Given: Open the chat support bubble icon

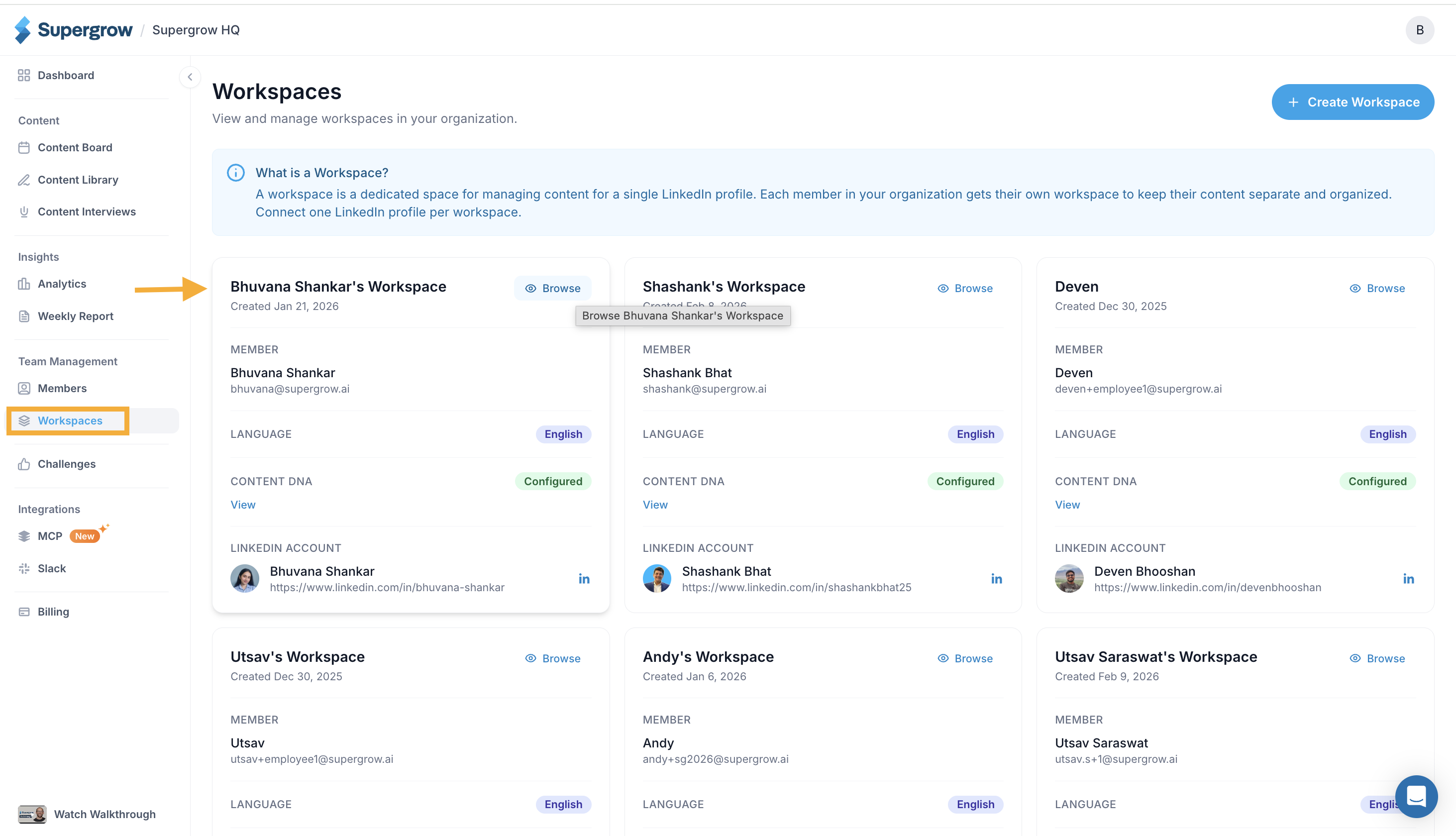Looking at the screenshot, I should [1416, 796].
